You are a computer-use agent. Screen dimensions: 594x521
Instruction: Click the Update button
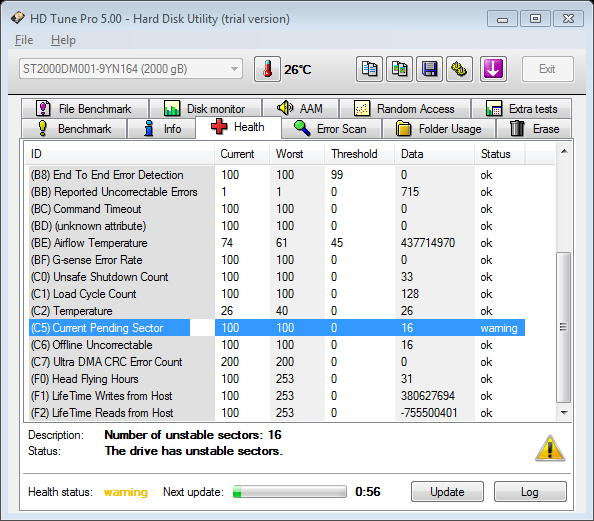[447, 492]
